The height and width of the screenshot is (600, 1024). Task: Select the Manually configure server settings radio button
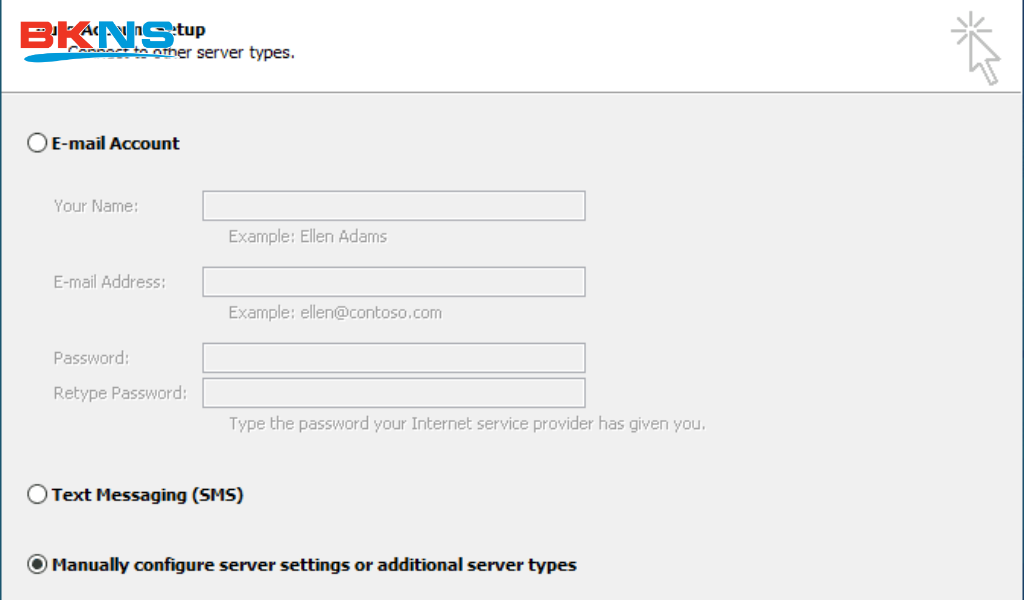click(37, 565)
